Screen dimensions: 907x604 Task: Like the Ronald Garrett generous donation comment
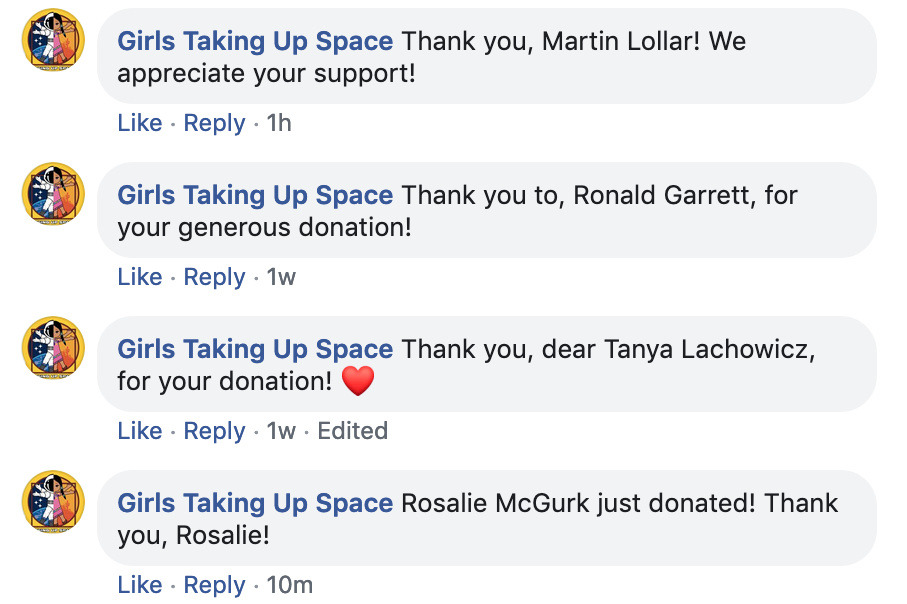[139, 277]
